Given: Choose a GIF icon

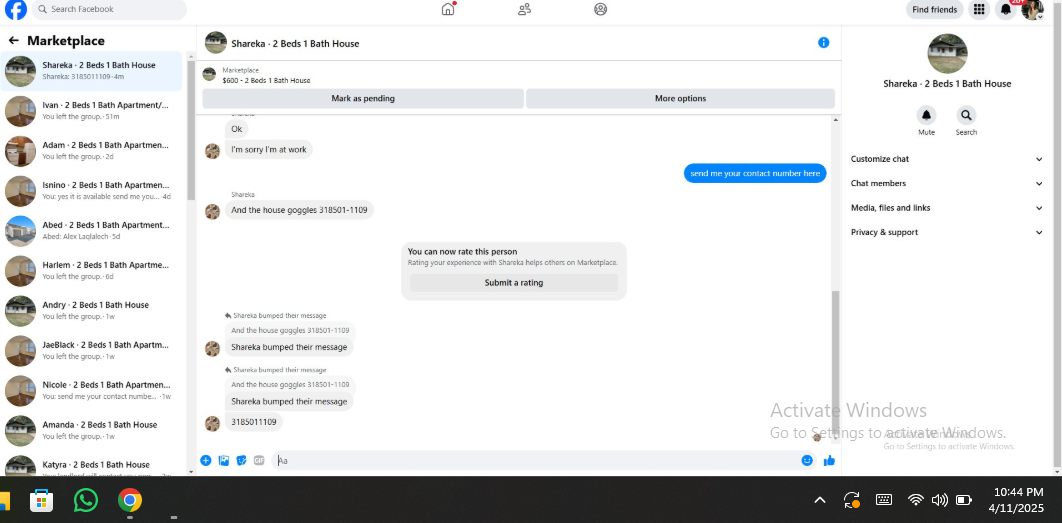Looking at the screenshot, I should pos(259,461).
